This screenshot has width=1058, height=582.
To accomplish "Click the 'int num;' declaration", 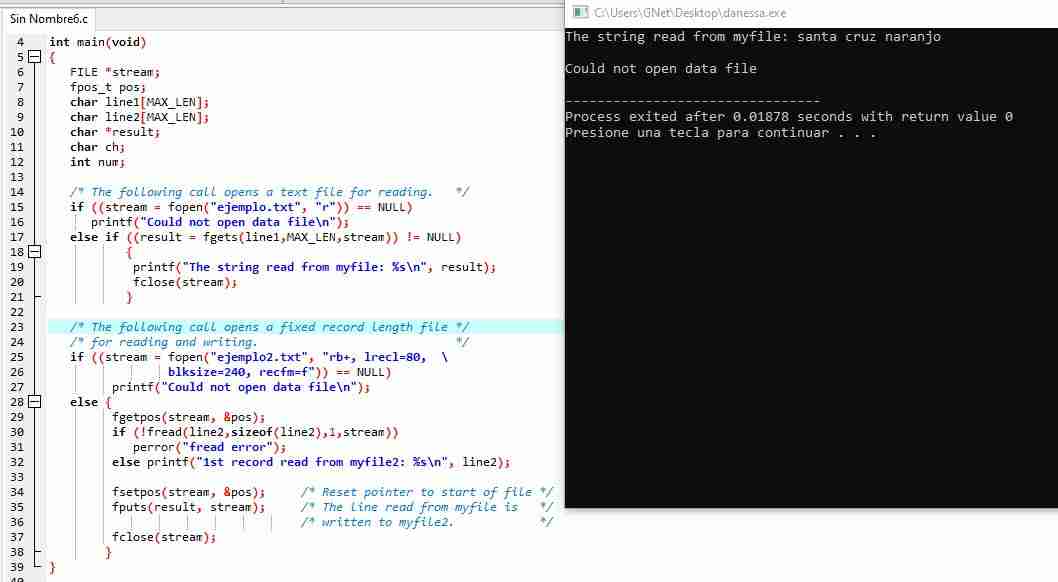I will [x=97, y=162].
